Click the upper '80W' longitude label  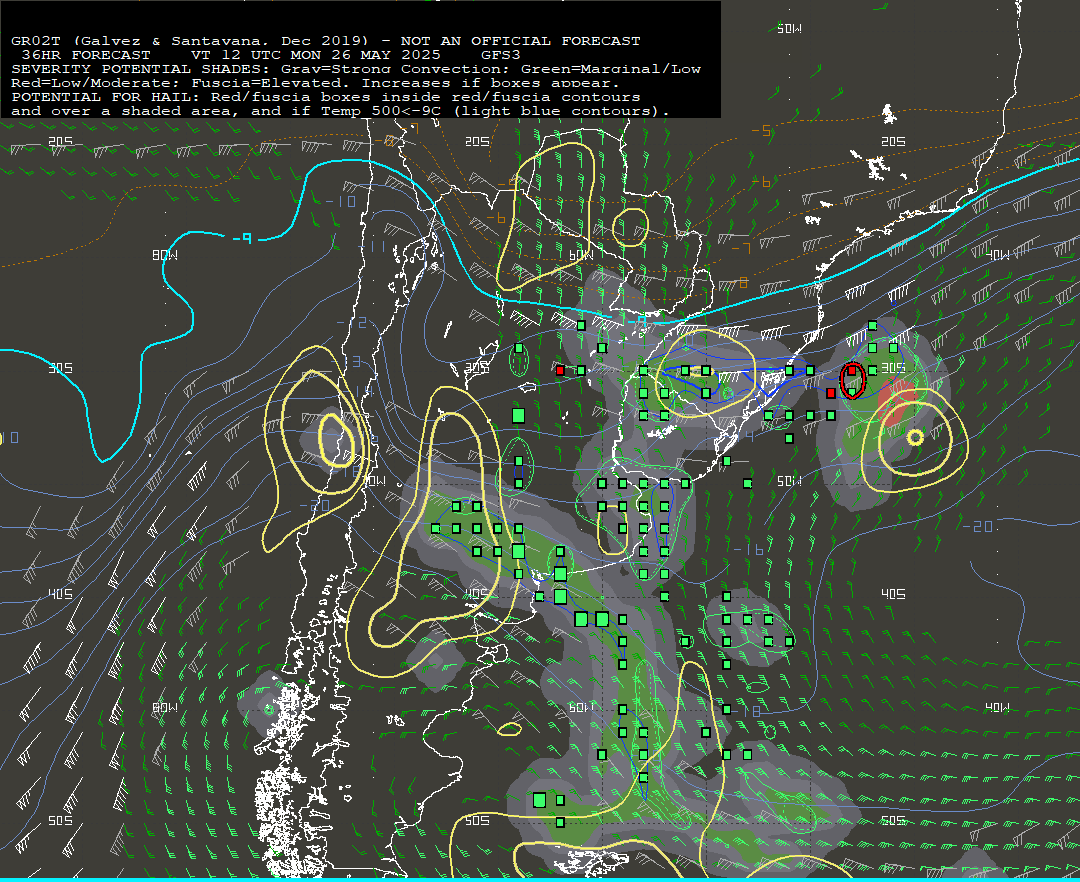pos(165,255)
